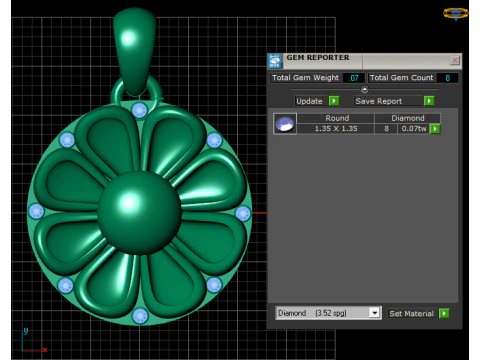Select the top gem on the pendant
480x360 pixels.
pyautogui.click(x=139, y=110)
